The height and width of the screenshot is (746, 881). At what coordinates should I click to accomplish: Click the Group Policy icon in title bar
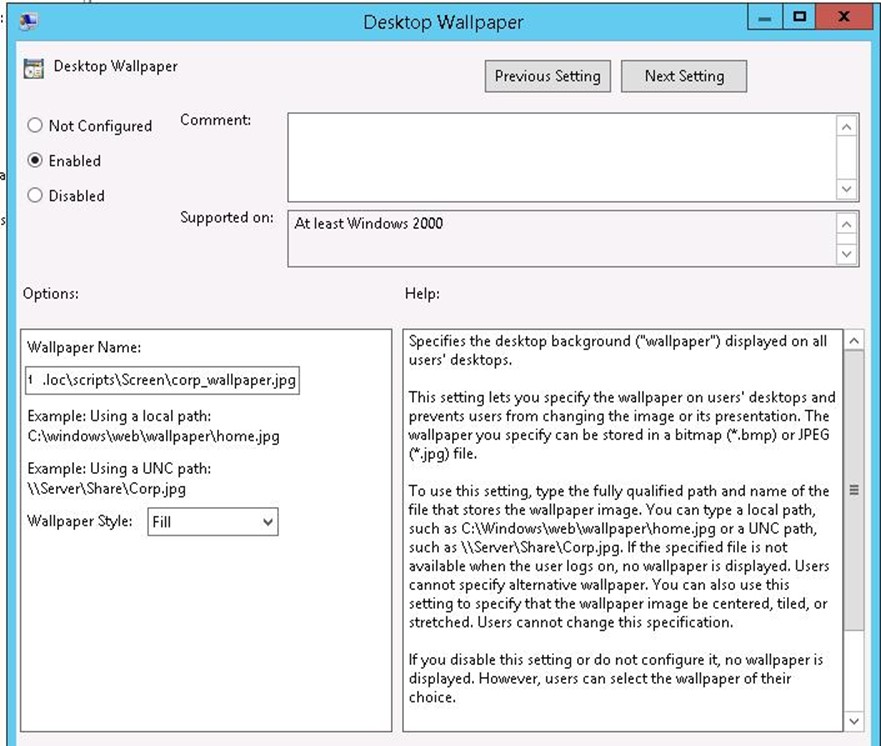(29, 21)
